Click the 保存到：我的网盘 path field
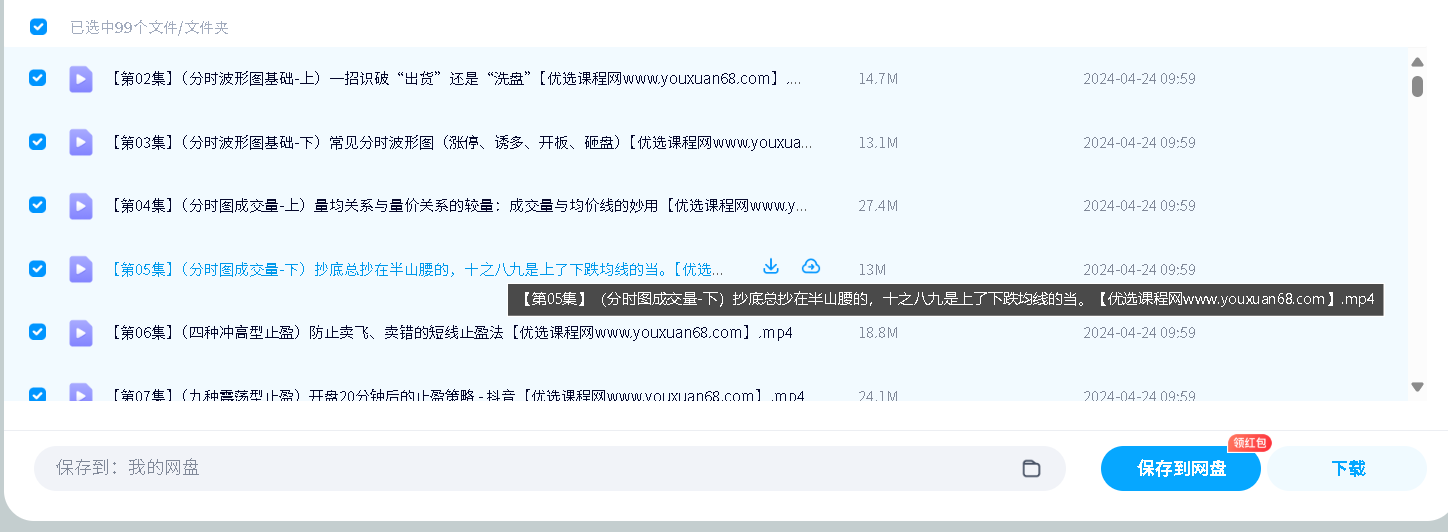 tap(520, 468)
